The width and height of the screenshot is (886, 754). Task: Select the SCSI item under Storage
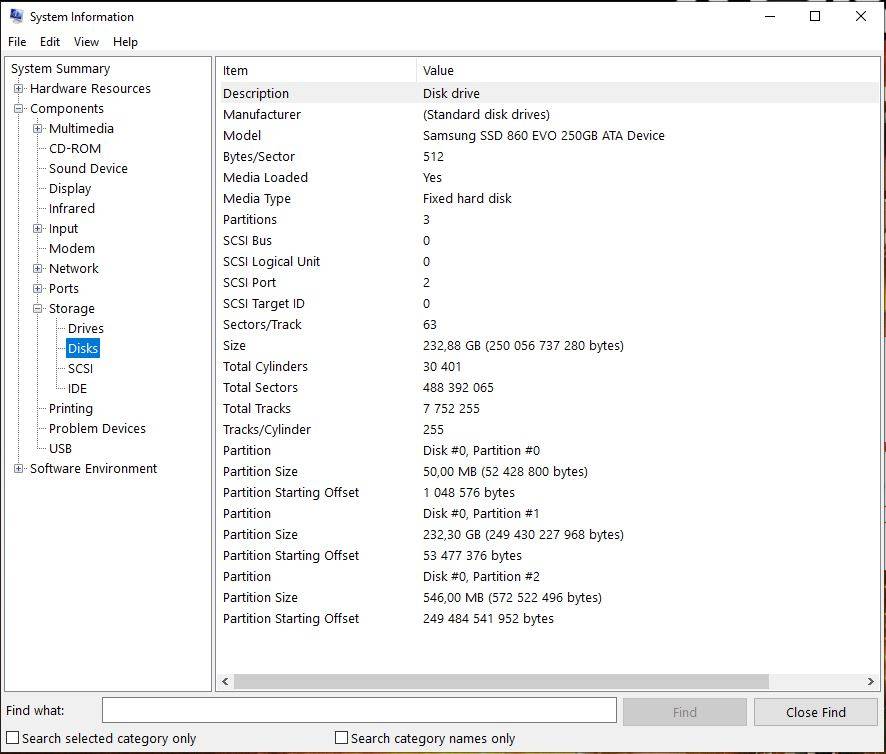coord(79,368)
